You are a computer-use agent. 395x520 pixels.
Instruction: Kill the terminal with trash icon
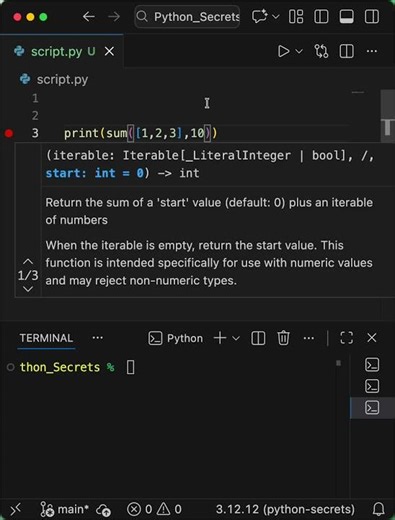pos(283,338)
